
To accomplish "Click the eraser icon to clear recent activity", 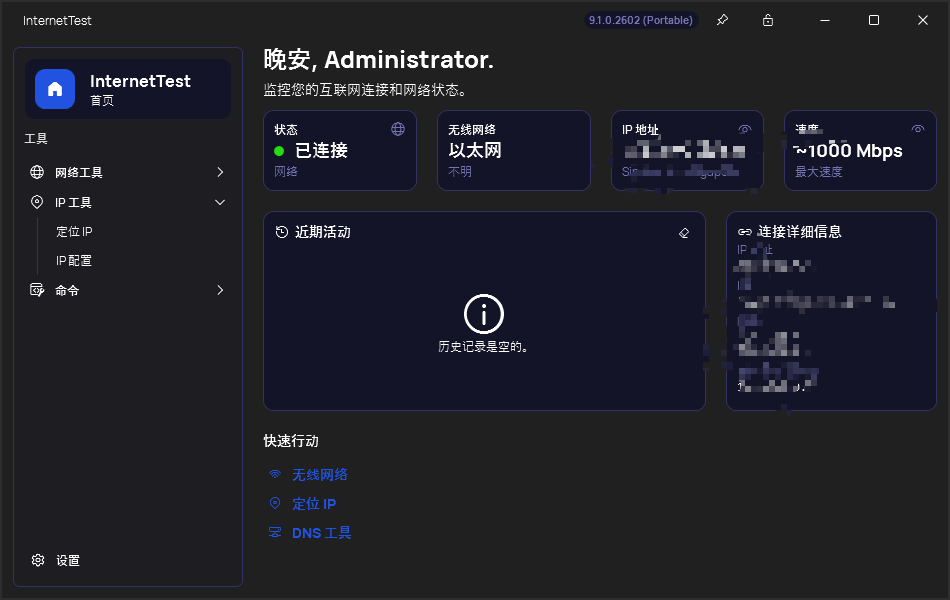I will (x=684, y=232).
